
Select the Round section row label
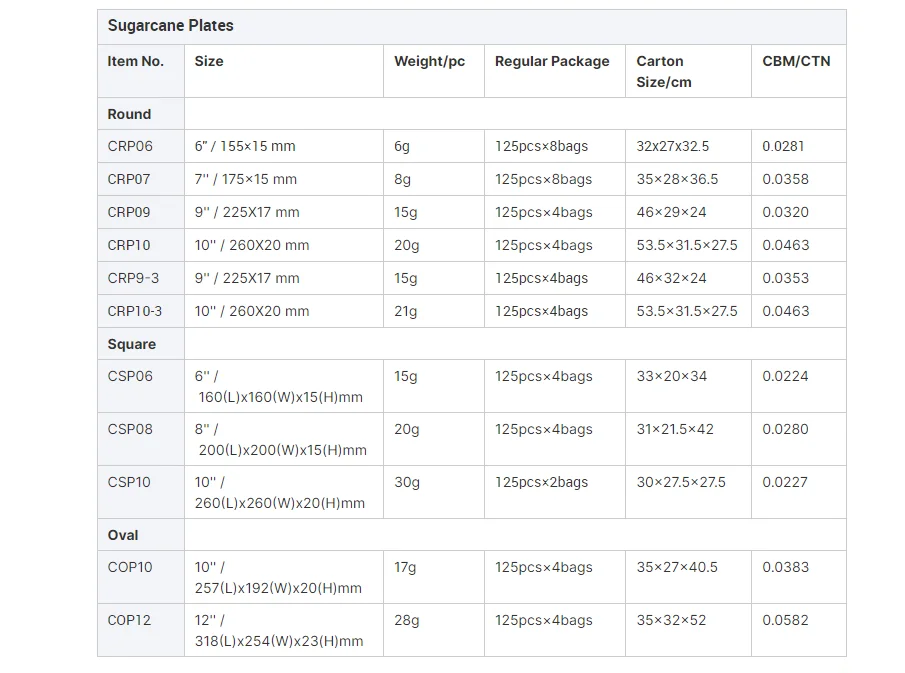130,114
